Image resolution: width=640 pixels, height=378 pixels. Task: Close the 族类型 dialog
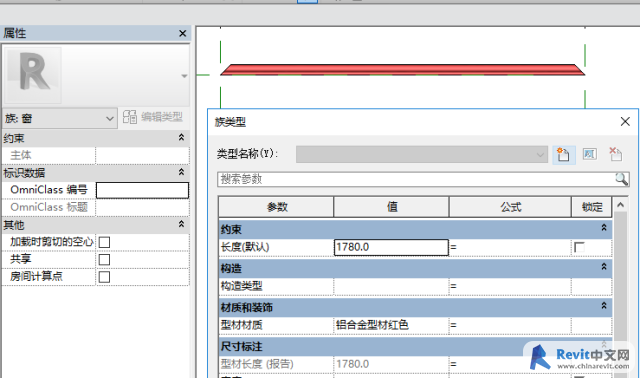pyautogui.click(x=625, y=122)
